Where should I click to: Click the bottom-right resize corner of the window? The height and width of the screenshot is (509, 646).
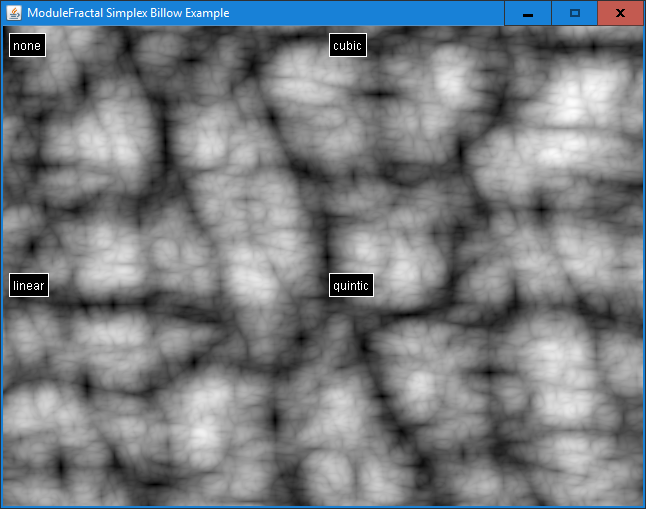click(644, 507)
